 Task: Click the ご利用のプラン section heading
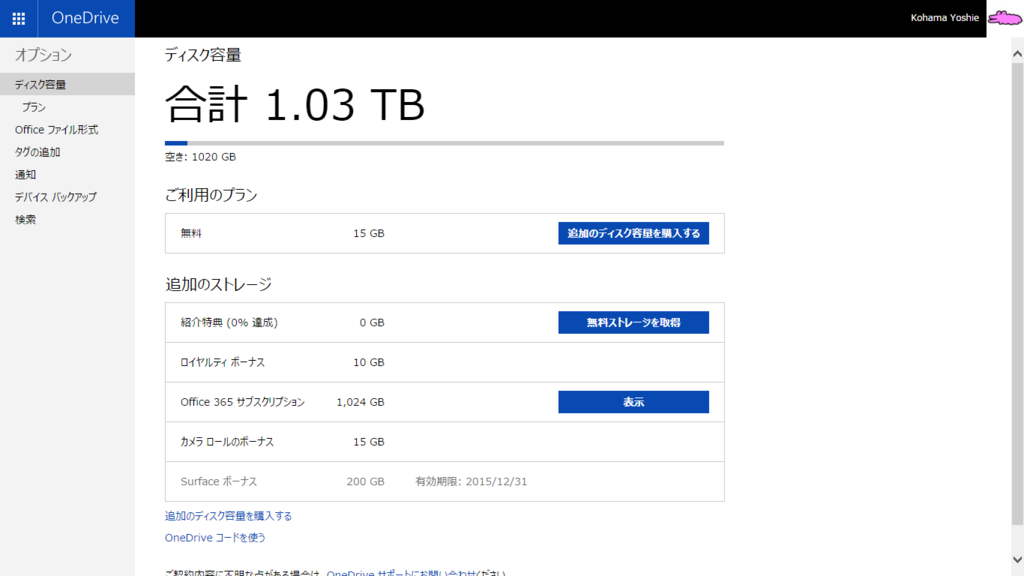pos(211,195)
